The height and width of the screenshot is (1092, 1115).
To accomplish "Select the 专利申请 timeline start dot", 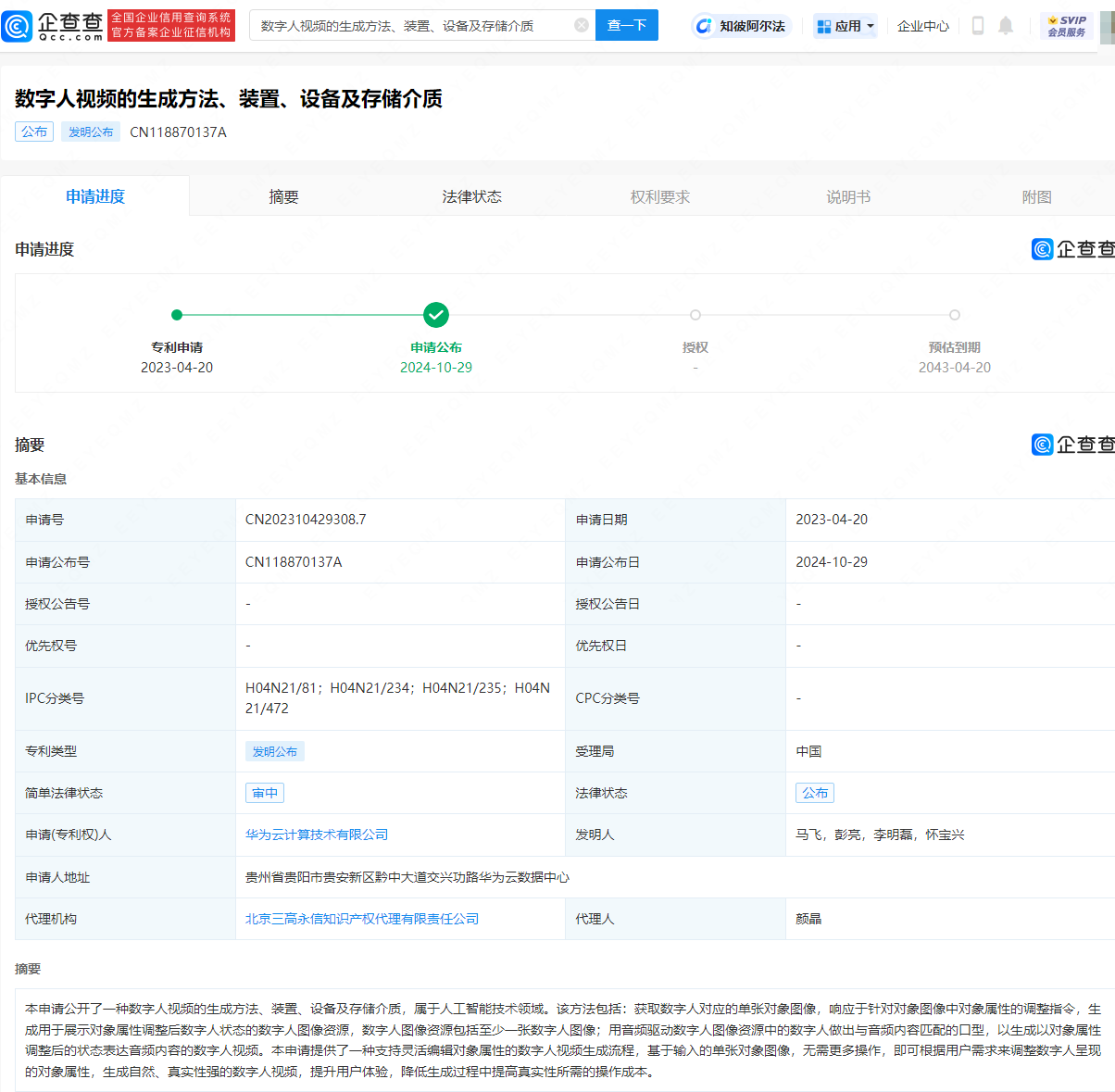I will click(177, 315).
